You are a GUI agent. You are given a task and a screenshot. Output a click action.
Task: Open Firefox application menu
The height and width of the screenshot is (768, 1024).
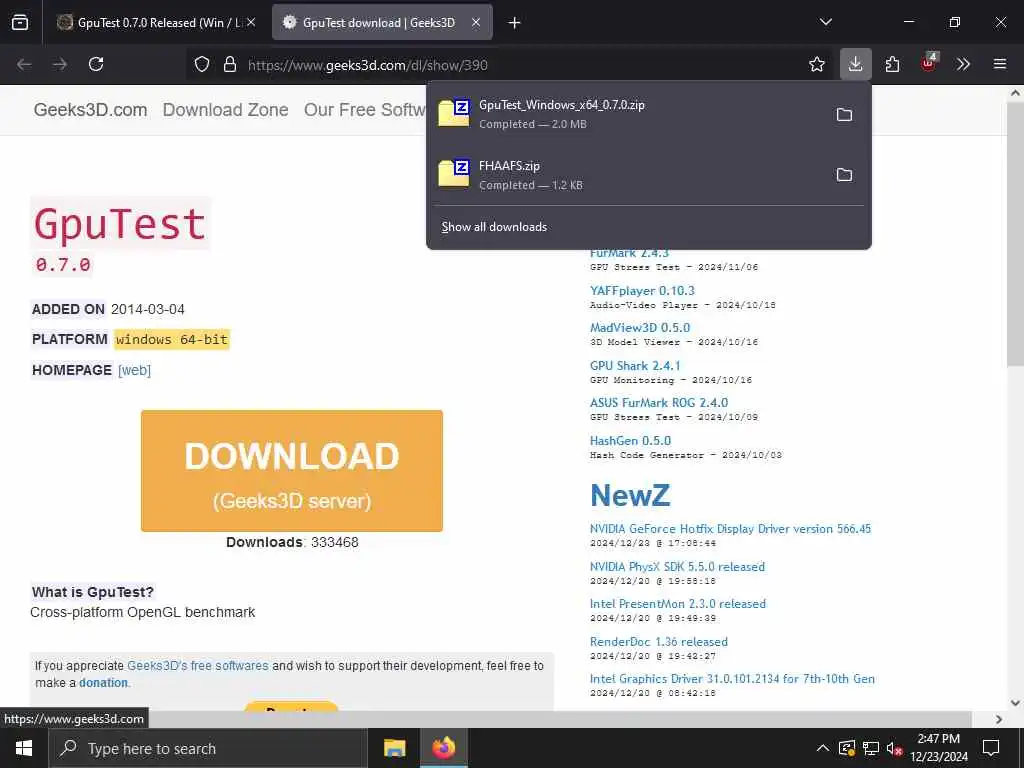pyautogui.click(x=999, y=64)
